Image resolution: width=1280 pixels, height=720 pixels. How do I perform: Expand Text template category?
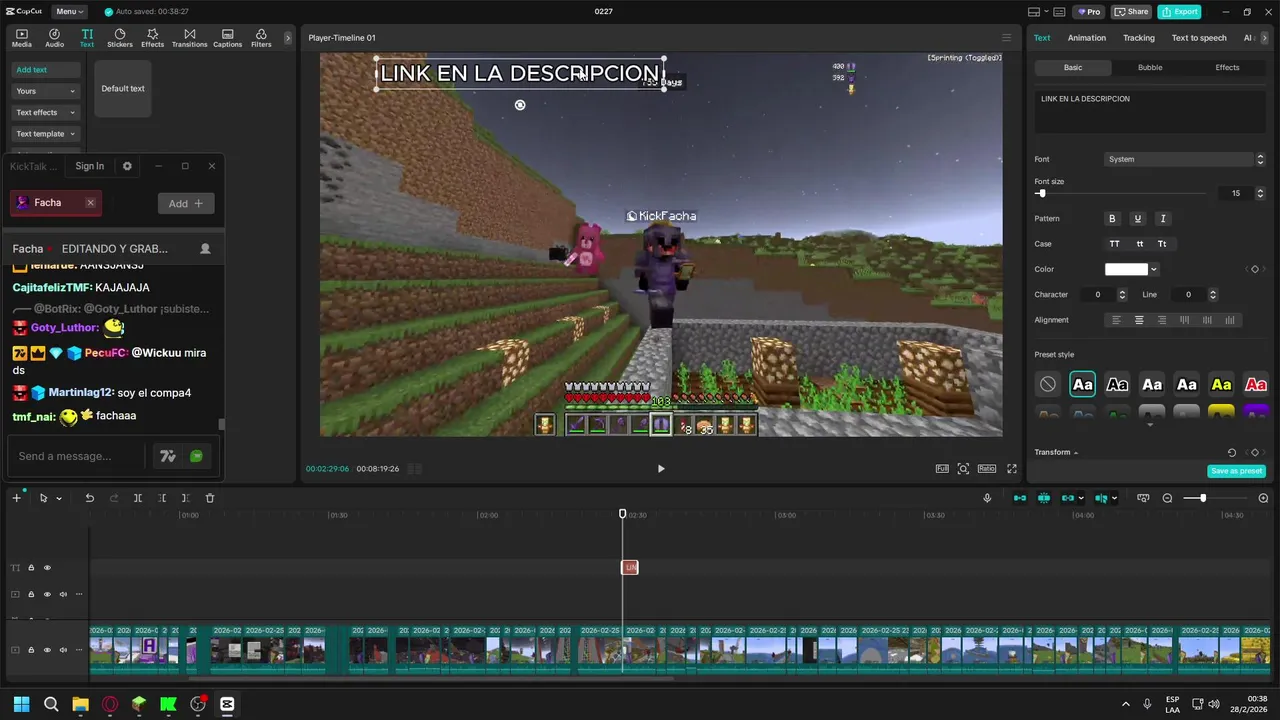click(x=45, y=134)
